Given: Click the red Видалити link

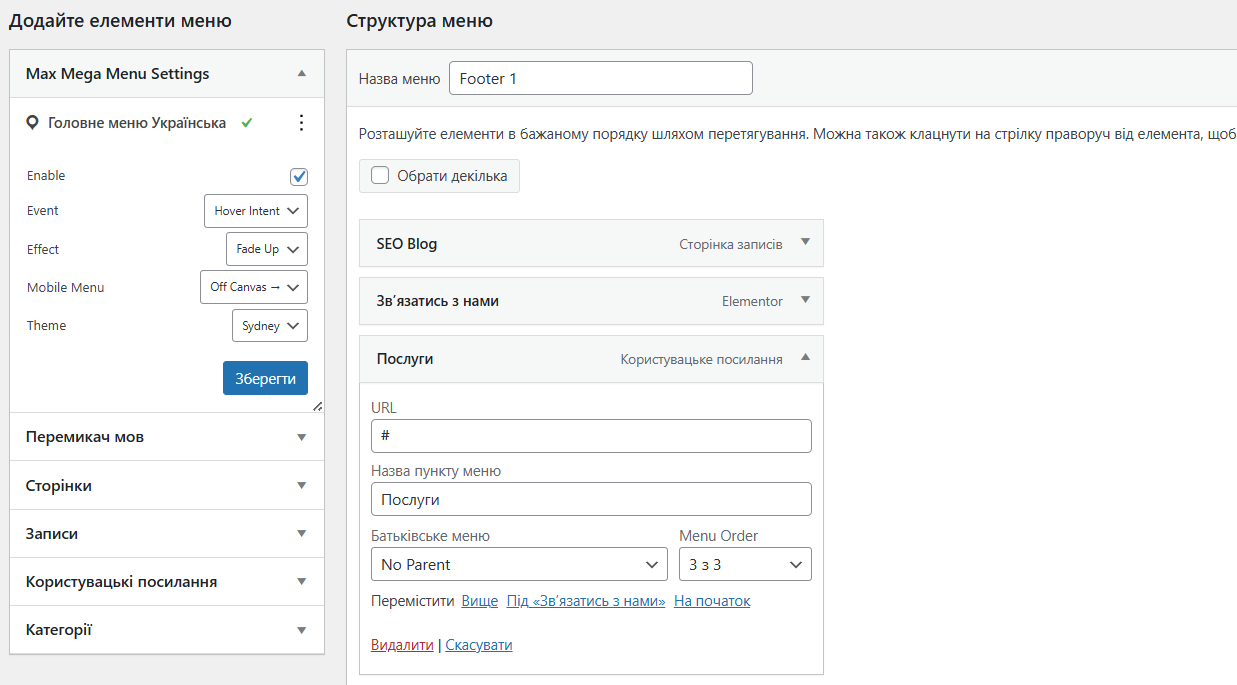Looking at the screenshot, I should [x=402, y=645].
